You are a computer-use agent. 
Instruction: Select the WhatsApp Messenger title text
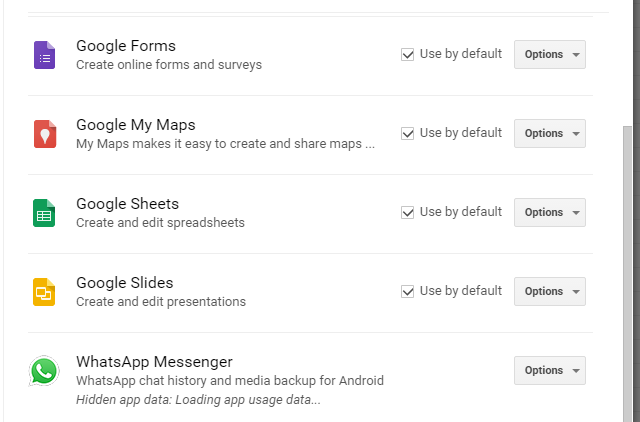154,362
